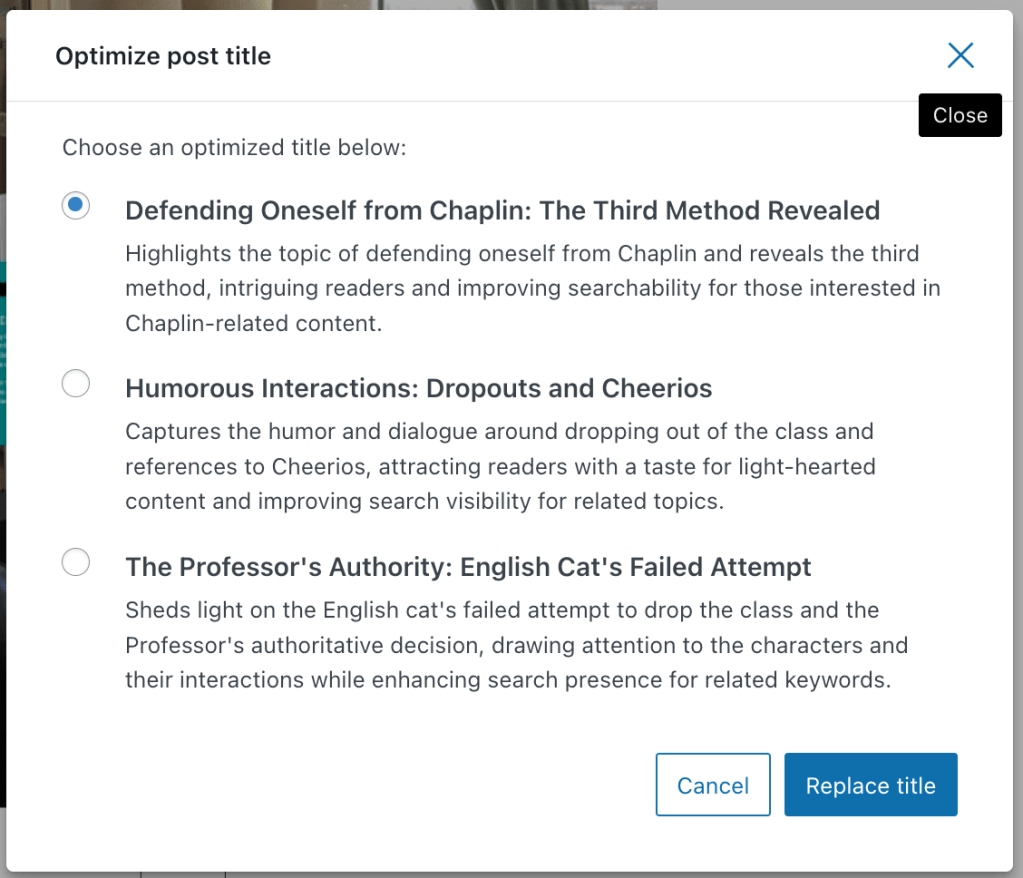Click the black Close tooltip label
This screenshot has width=1023, height=878.
(959, 116)
